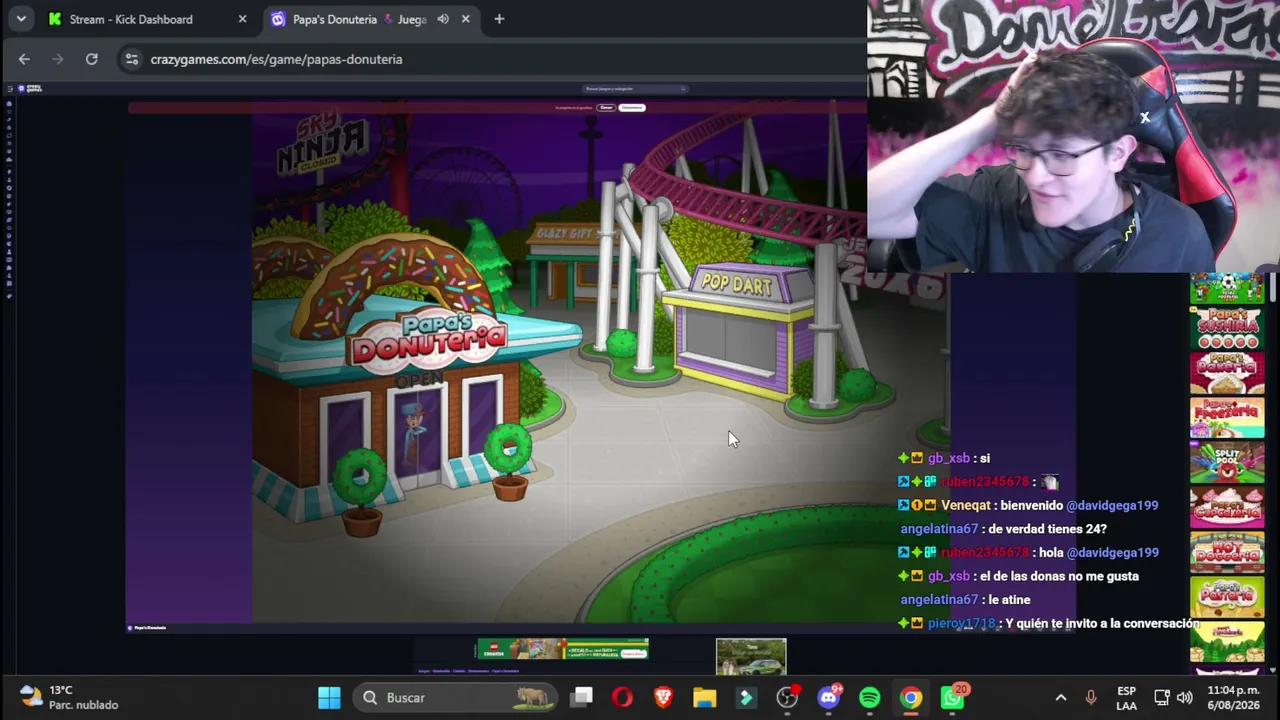The width and height of the screenshot is (1280, 720).
Task: Click the weather widget showing 13°C
Action: 68,697
